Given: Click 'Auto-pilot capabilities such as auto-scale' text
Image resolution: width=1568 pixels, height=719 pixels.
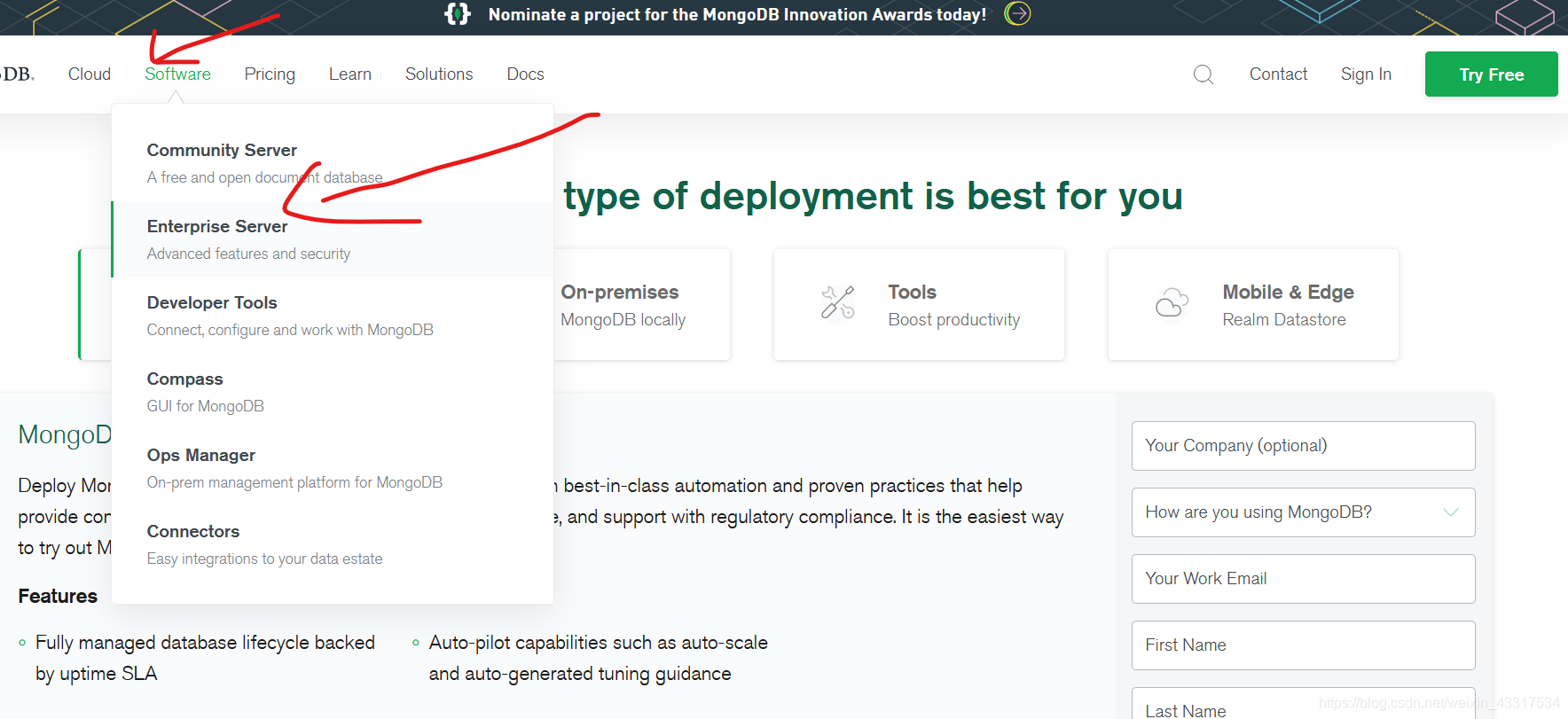Looking at the screenshot, I should coord(599,643).
